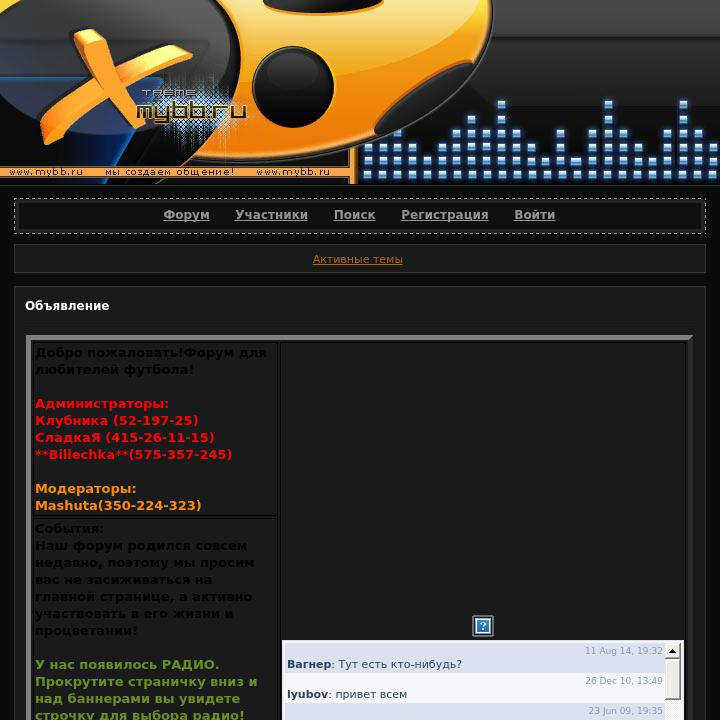The image size is (720, 720).
Task: Click the Администраторы: heading
Action: click(x=102, y=404)
